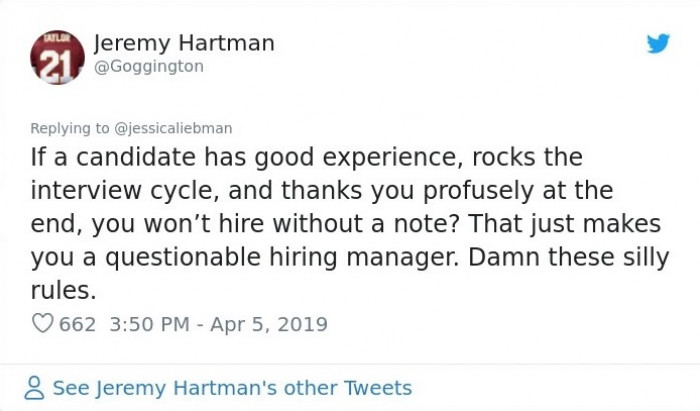This screenshot has height=411, width=700.
Task: Click the name lettering atop the avatar jersey
Action: coord(57,37)
